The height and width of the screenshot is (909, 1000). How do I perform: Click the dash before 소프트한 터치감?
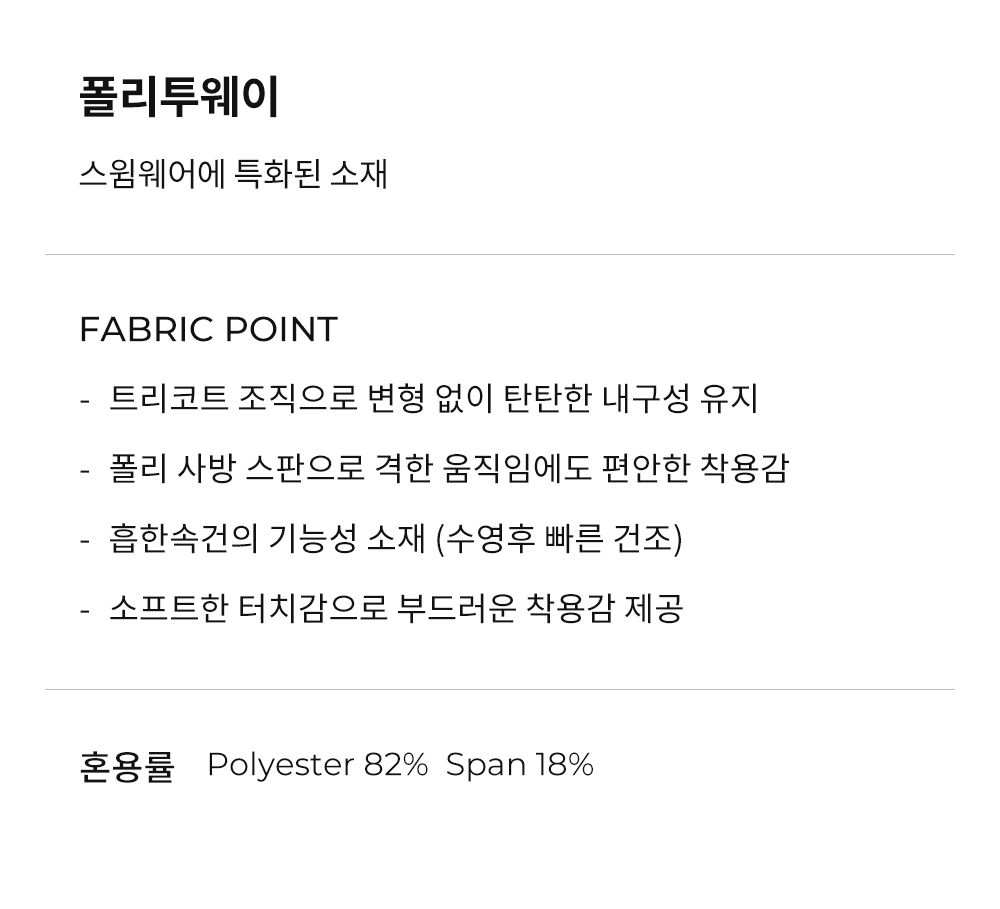(85, 609)
